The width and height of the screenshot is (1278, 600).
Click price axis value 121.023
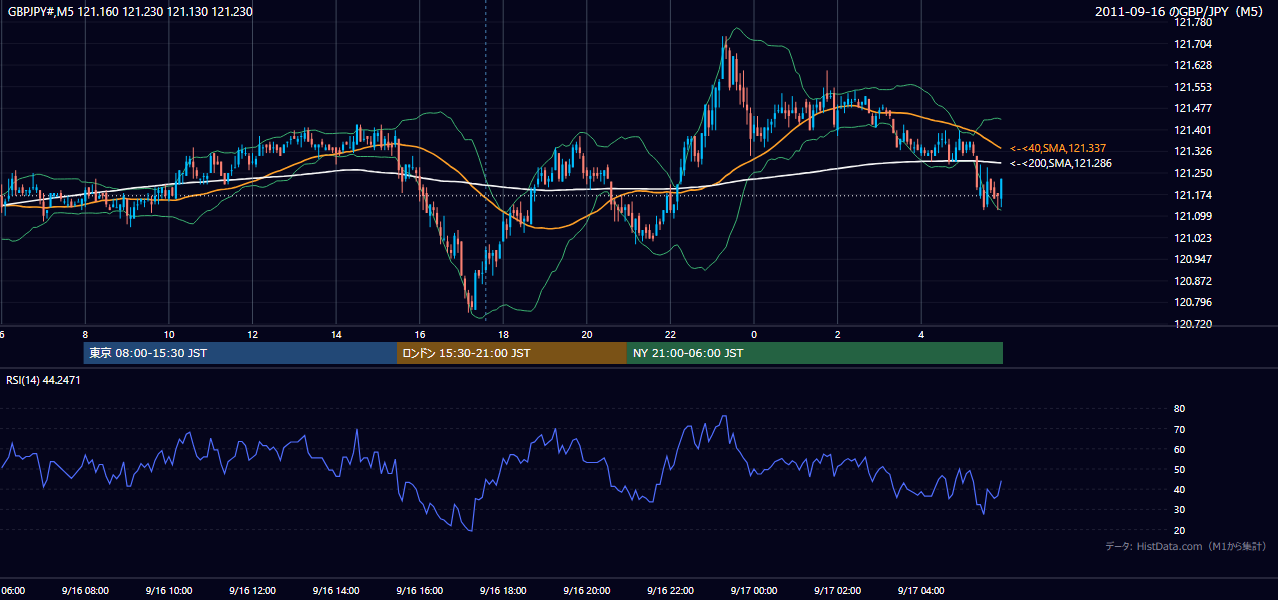click(x=1191, y=238)
